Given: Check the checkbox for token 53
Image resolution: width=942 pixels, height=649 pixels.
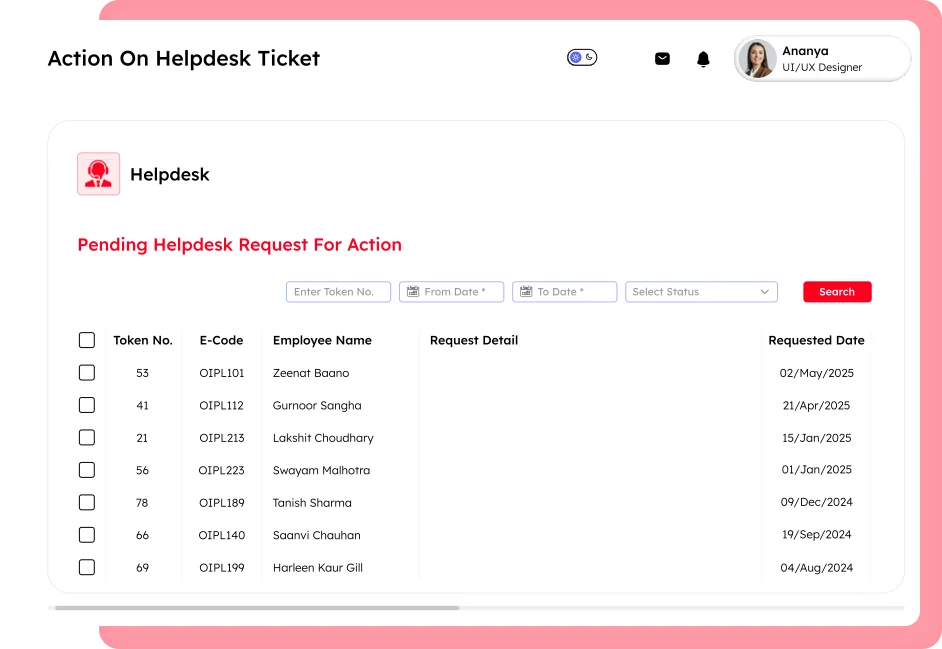Looking at the screenshot, I should pyautogui.click(x=86, y=372).
